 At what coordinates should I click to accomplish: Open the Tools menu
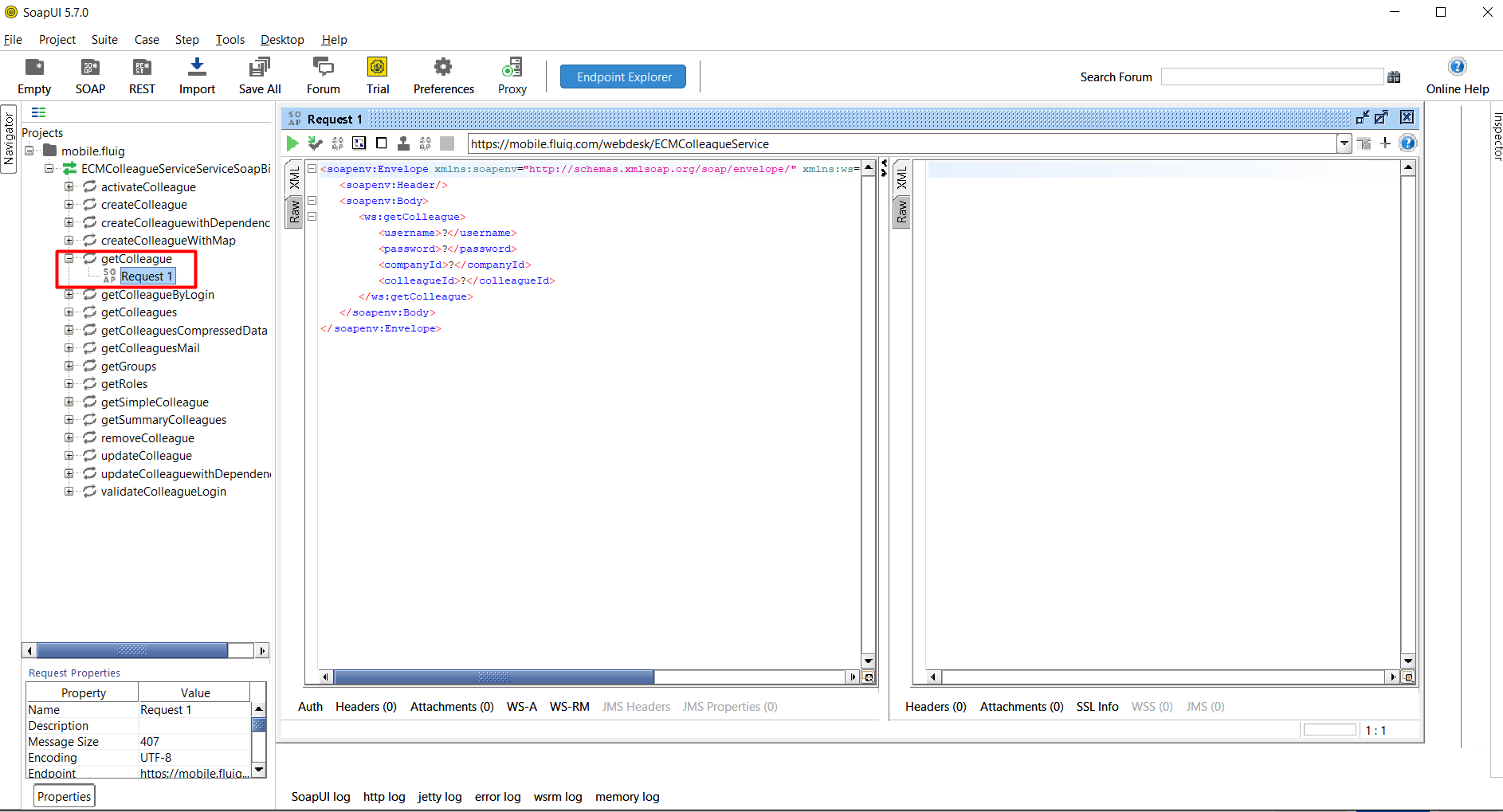point(230,39)
